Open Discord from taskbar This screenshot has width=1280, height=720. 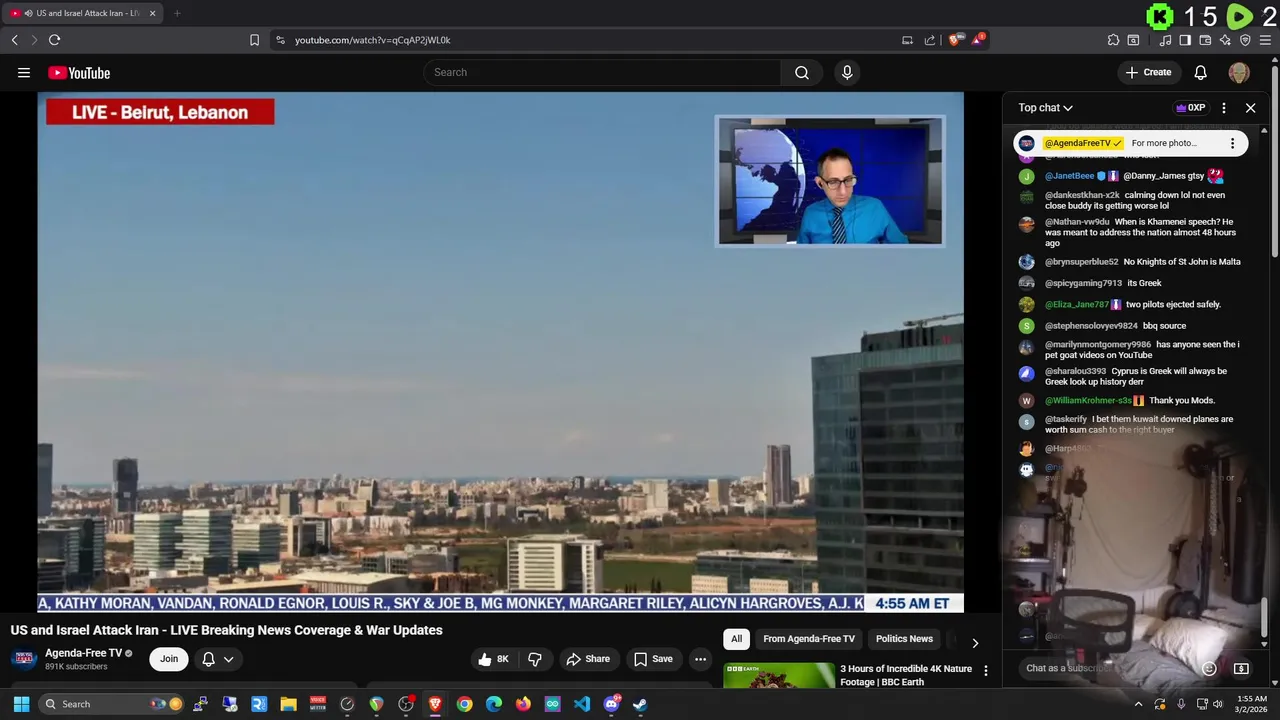coord(611,704)
